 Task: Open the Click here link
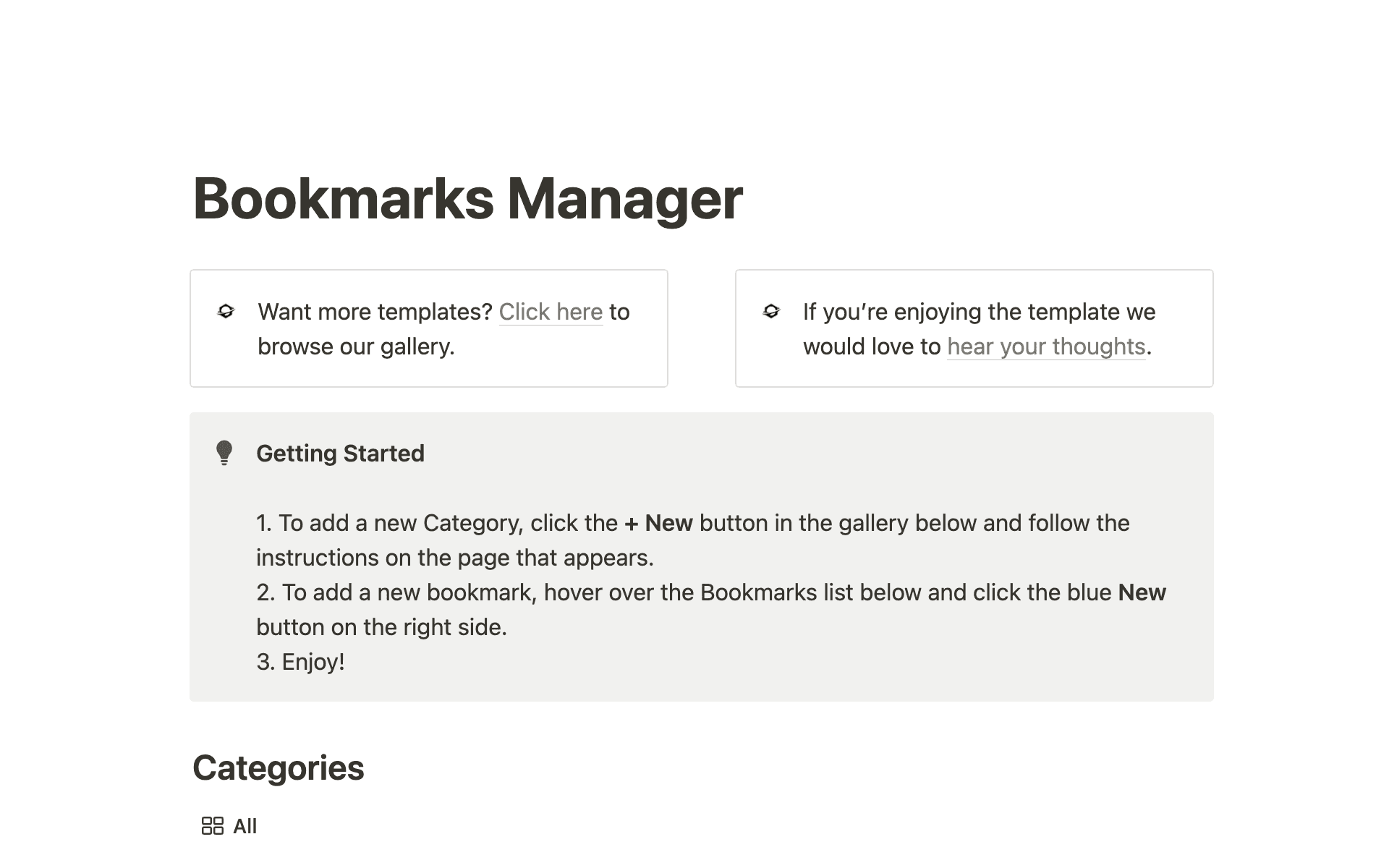click(551, 312)
